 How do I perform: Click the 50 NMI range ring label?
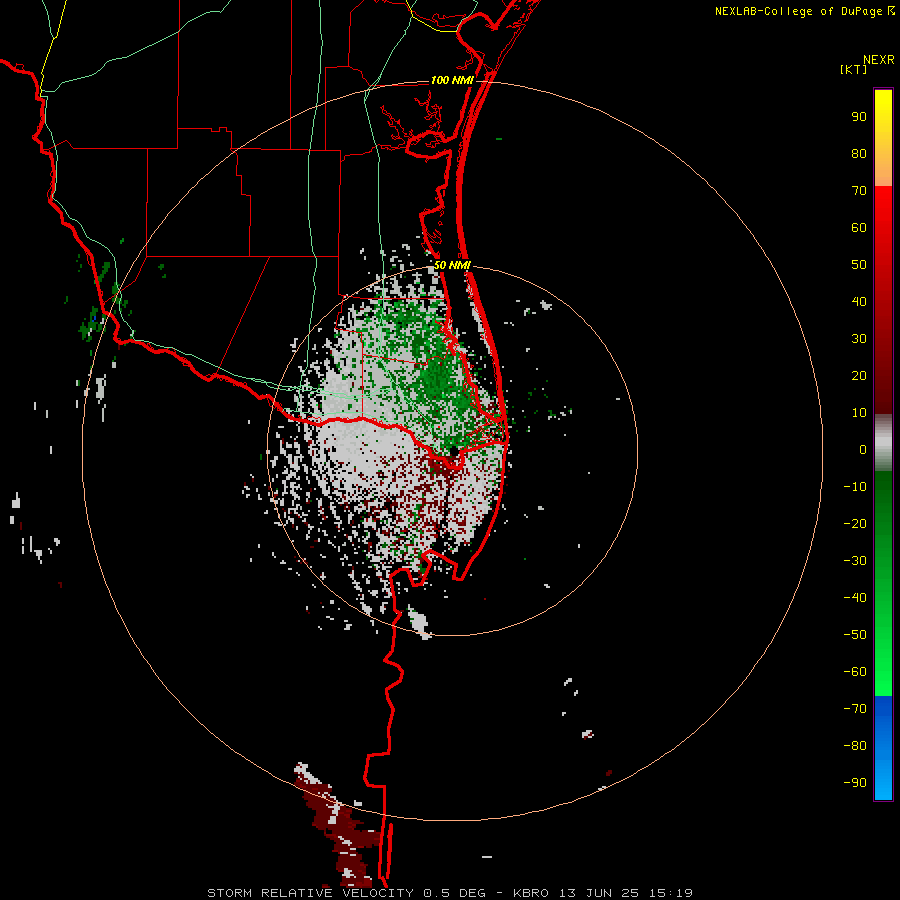452,265
